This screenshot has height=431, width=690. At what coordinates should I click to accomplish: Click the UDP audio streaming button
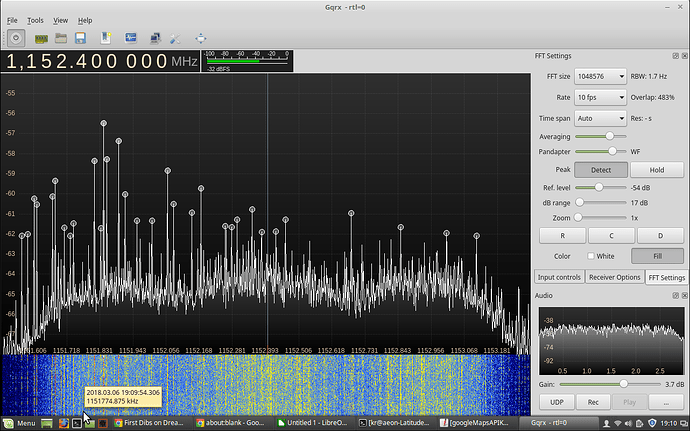[x=557, y=402]
